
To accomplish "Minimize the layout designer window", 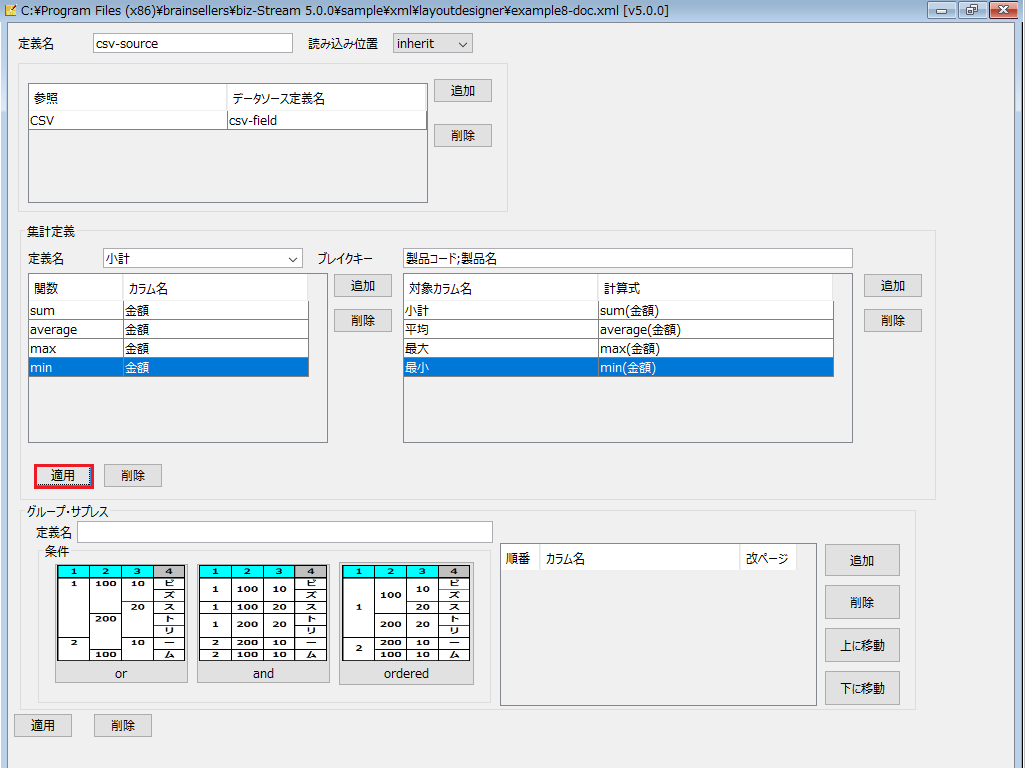I will tap(941, 10).
